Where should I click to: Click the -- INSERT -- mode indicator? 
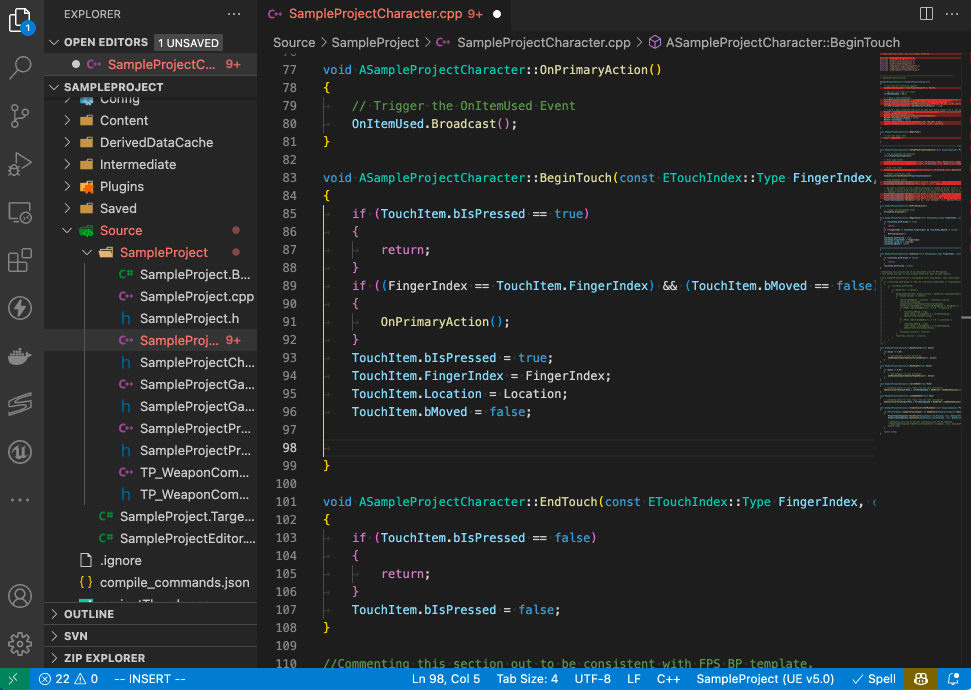pyautogui.click(x=149, y=679)
